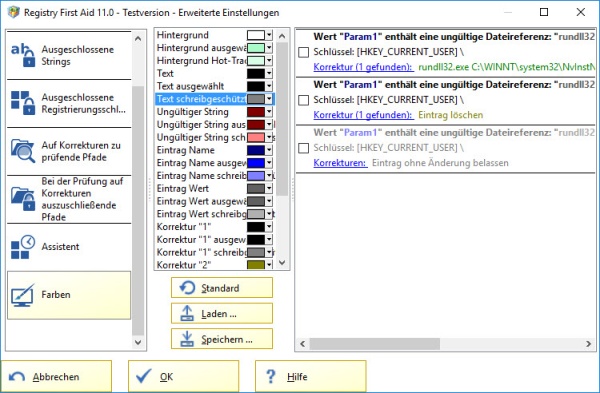600x393 pixels.
Task: Click the Laden ... button
Action: (x=222, y=313)
